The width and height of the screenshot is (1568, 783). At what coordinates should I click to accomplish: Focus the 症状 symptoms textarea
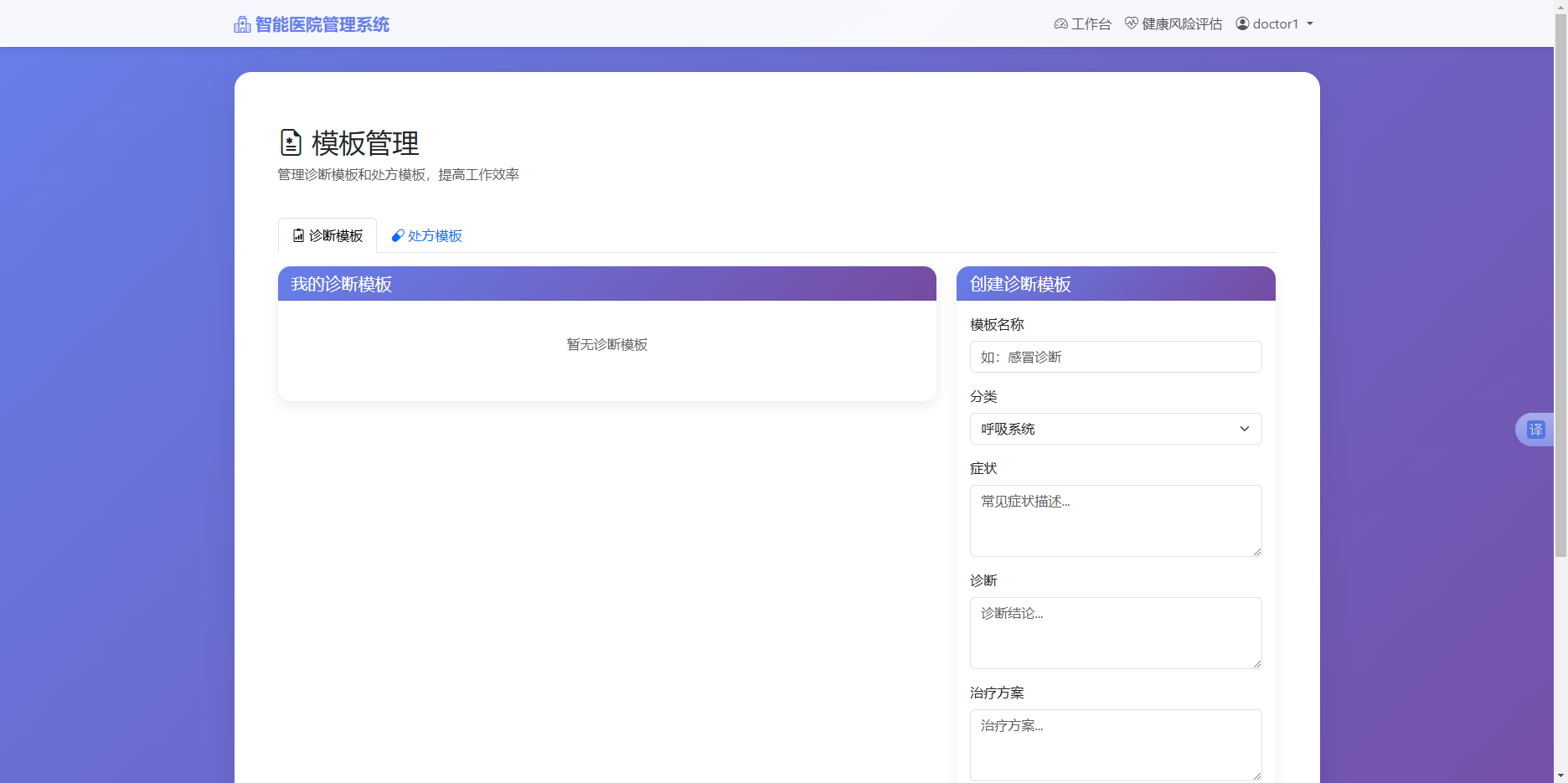[x=1115, y=519]
